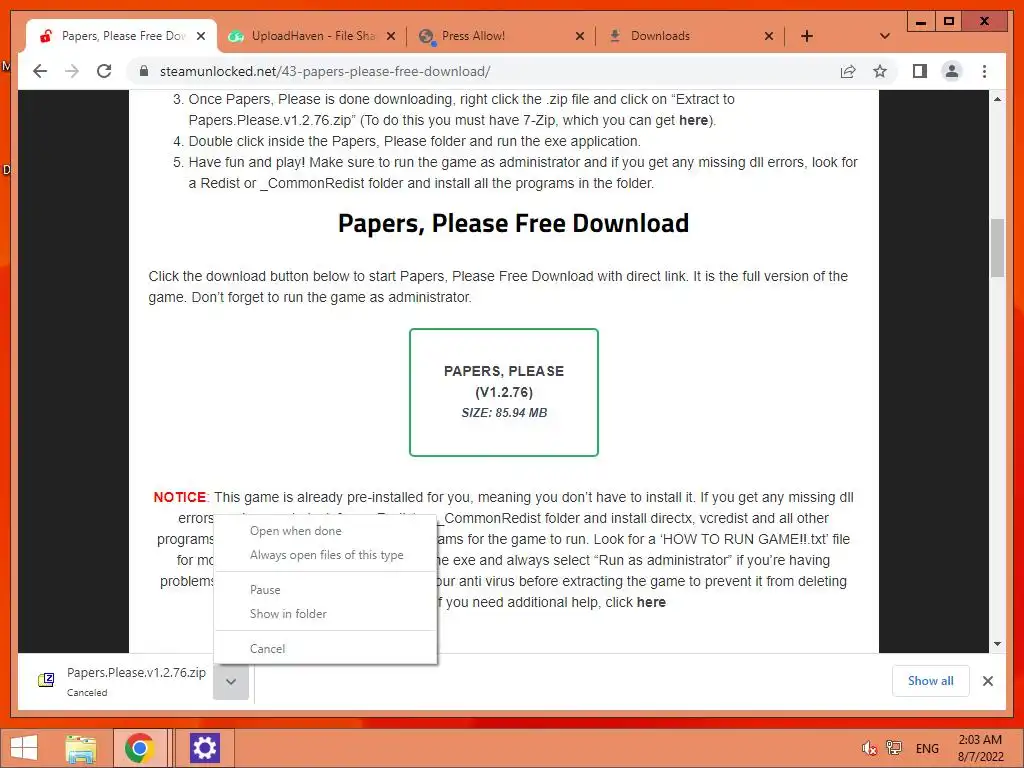Choose Pause from the download menu
This screenshot has width=1024, height=768.
325,590
